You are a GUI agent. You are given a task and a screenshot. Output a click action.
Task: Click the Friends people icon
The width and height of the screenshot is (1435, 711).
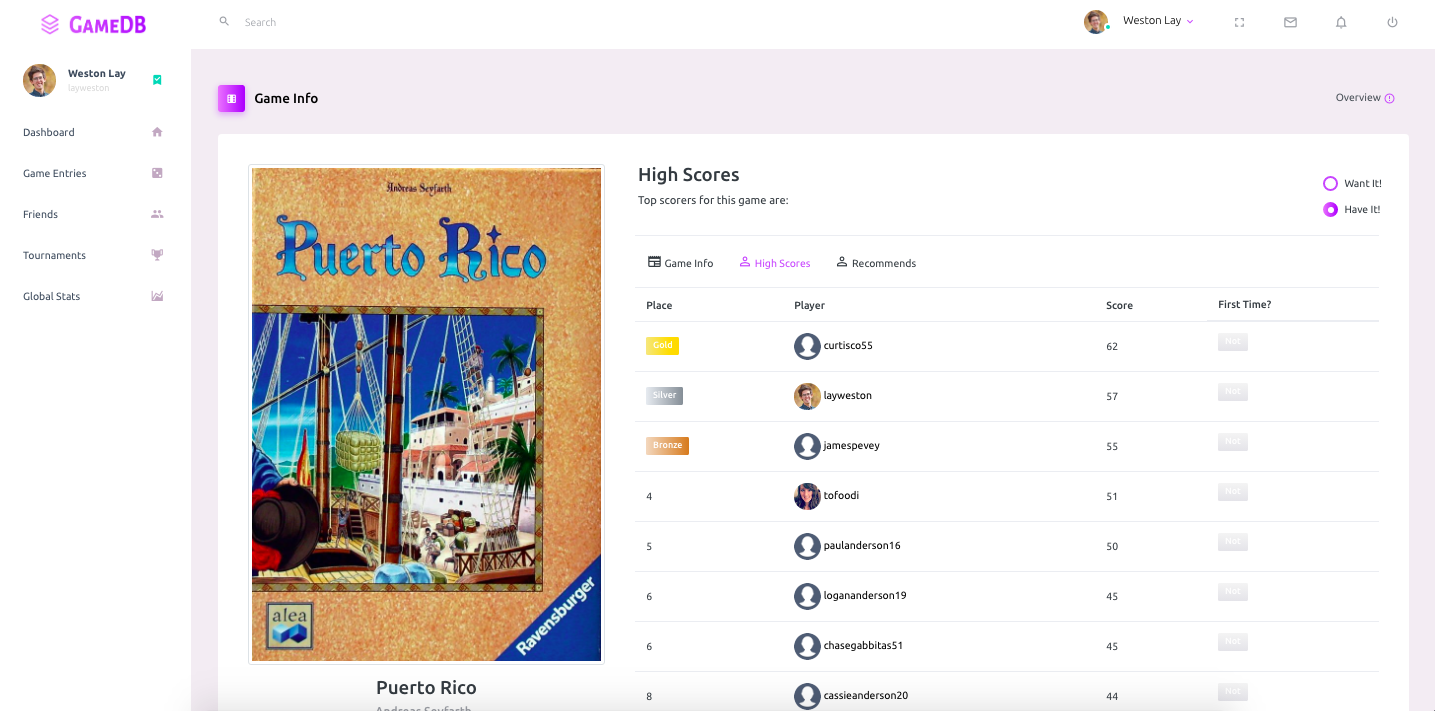click(157, 214)
